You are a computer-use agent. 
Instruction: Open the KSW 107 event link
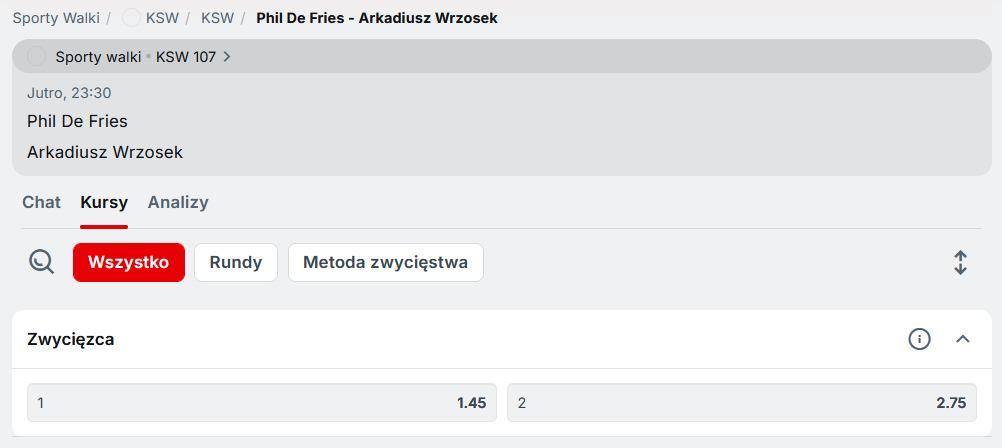(x=186, y=57)
